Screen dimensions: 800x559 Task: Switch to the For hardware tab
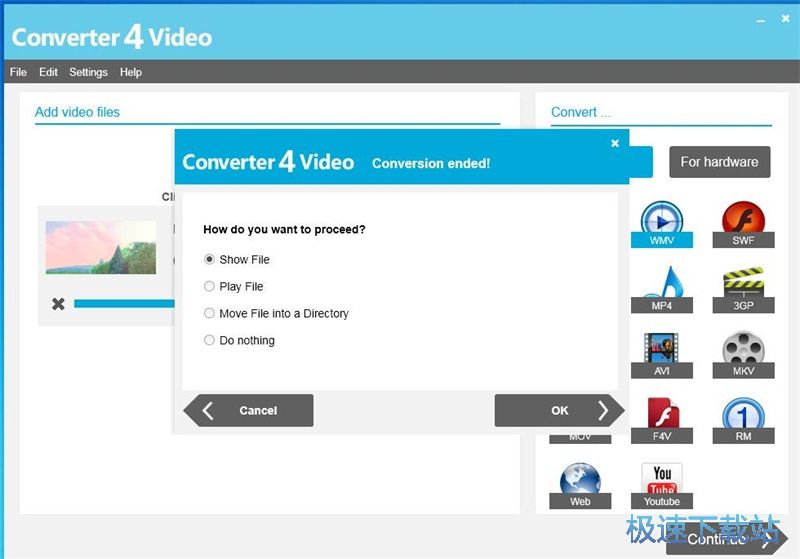719,162
